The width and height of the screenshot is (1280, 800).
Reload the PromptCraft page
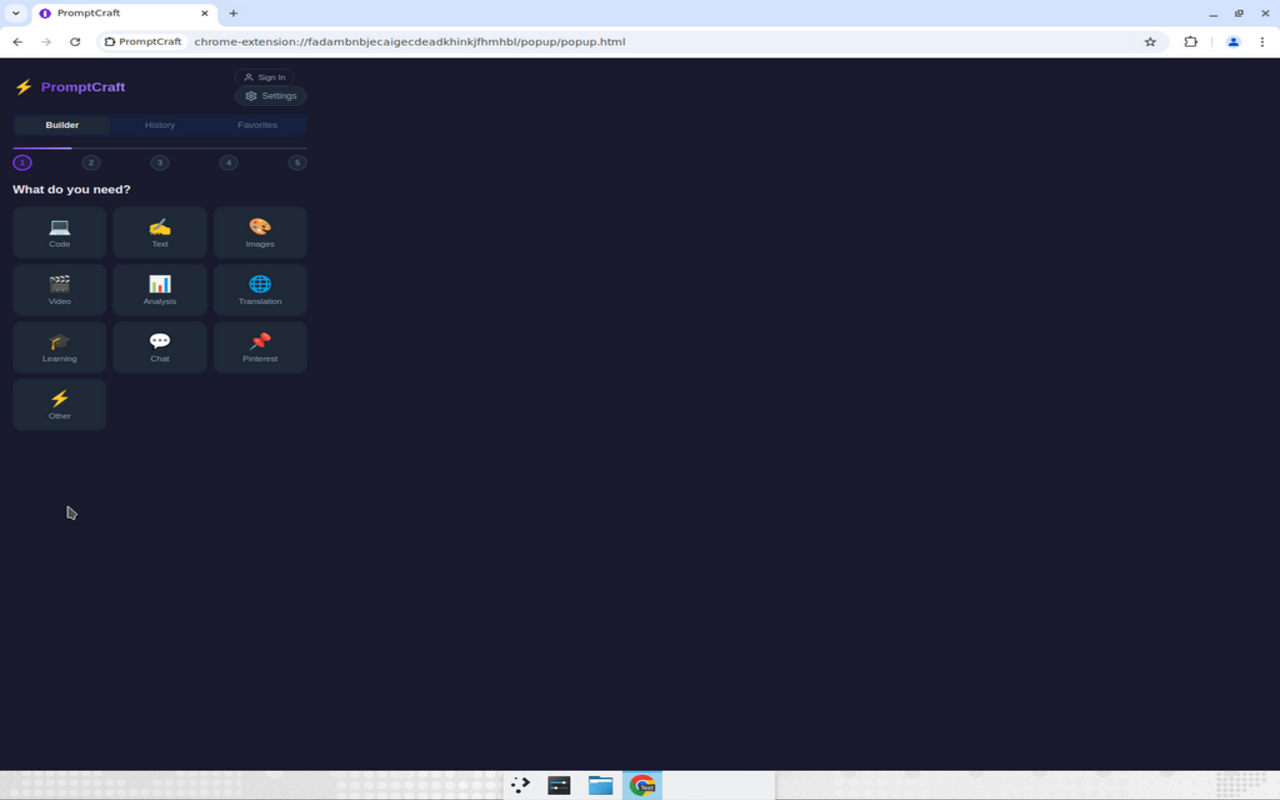(75, 42)
